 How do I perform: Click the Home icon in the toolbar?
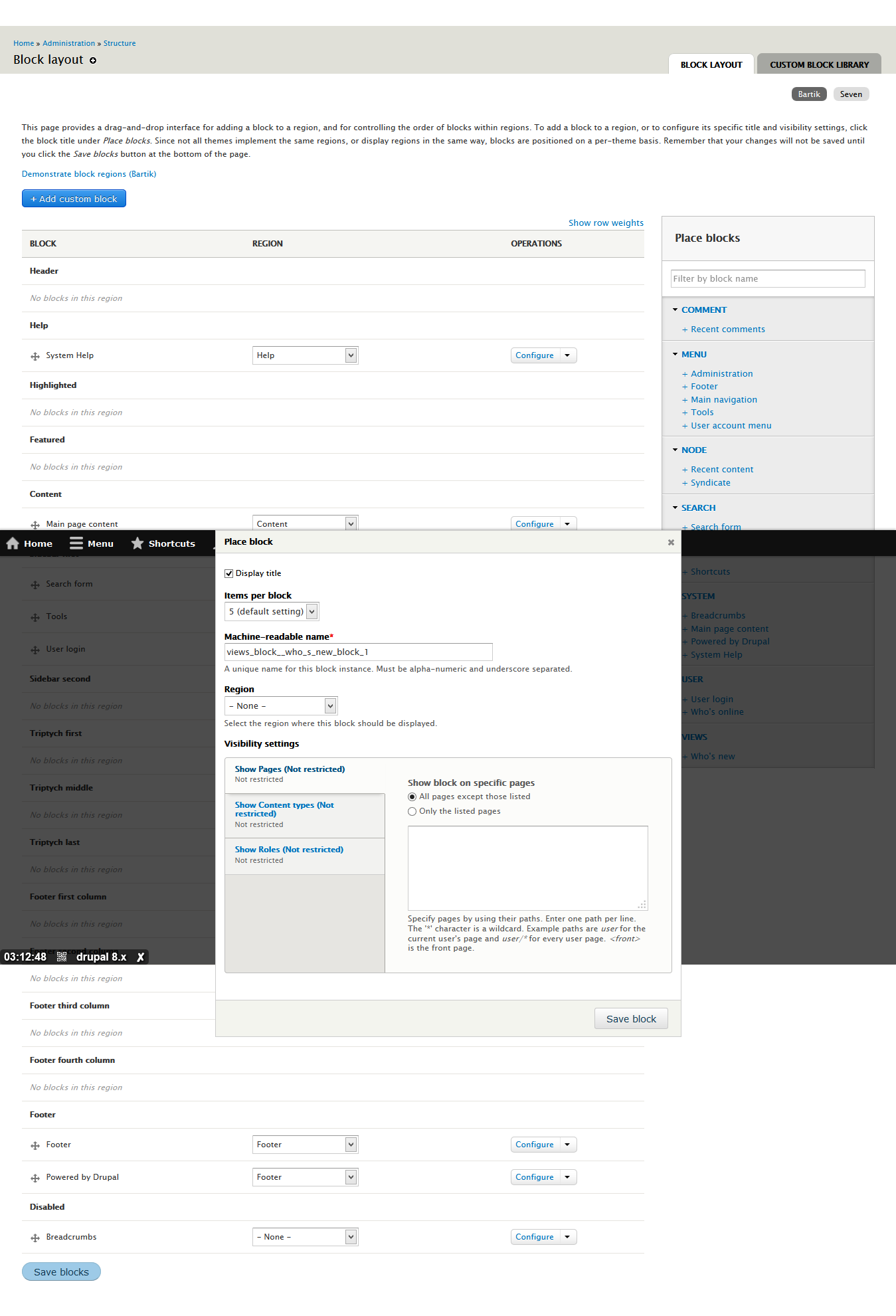point(13,543)
